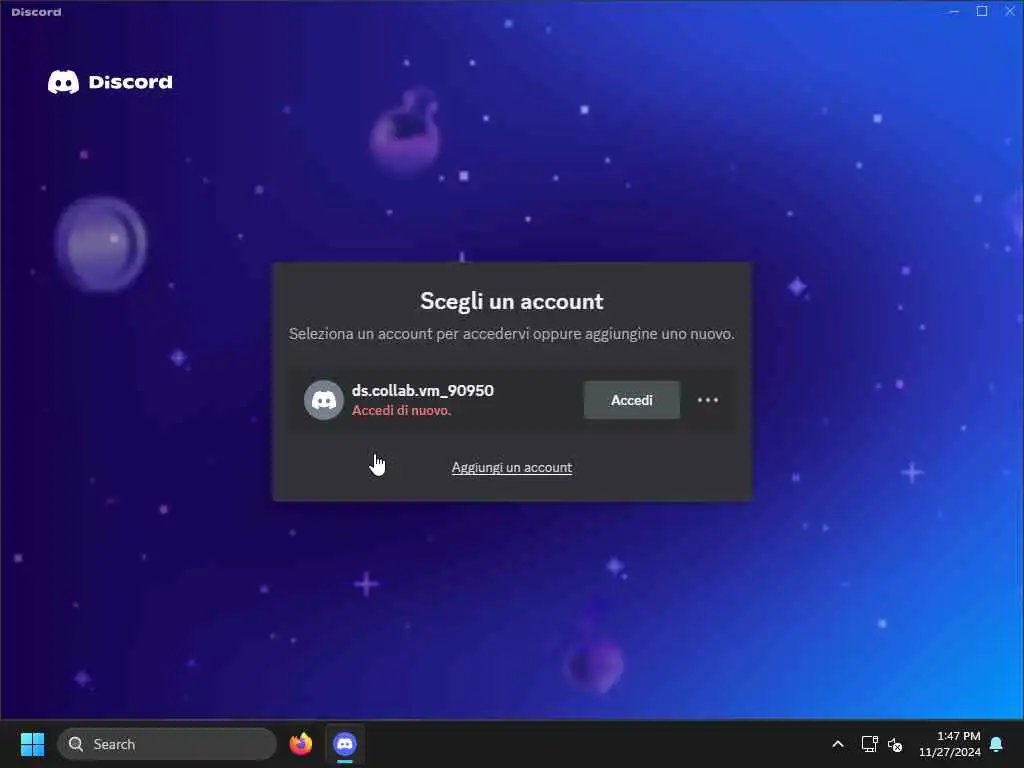Click the muted volume tray icon
1024x768 pixels.
click(x=895, y=744)
